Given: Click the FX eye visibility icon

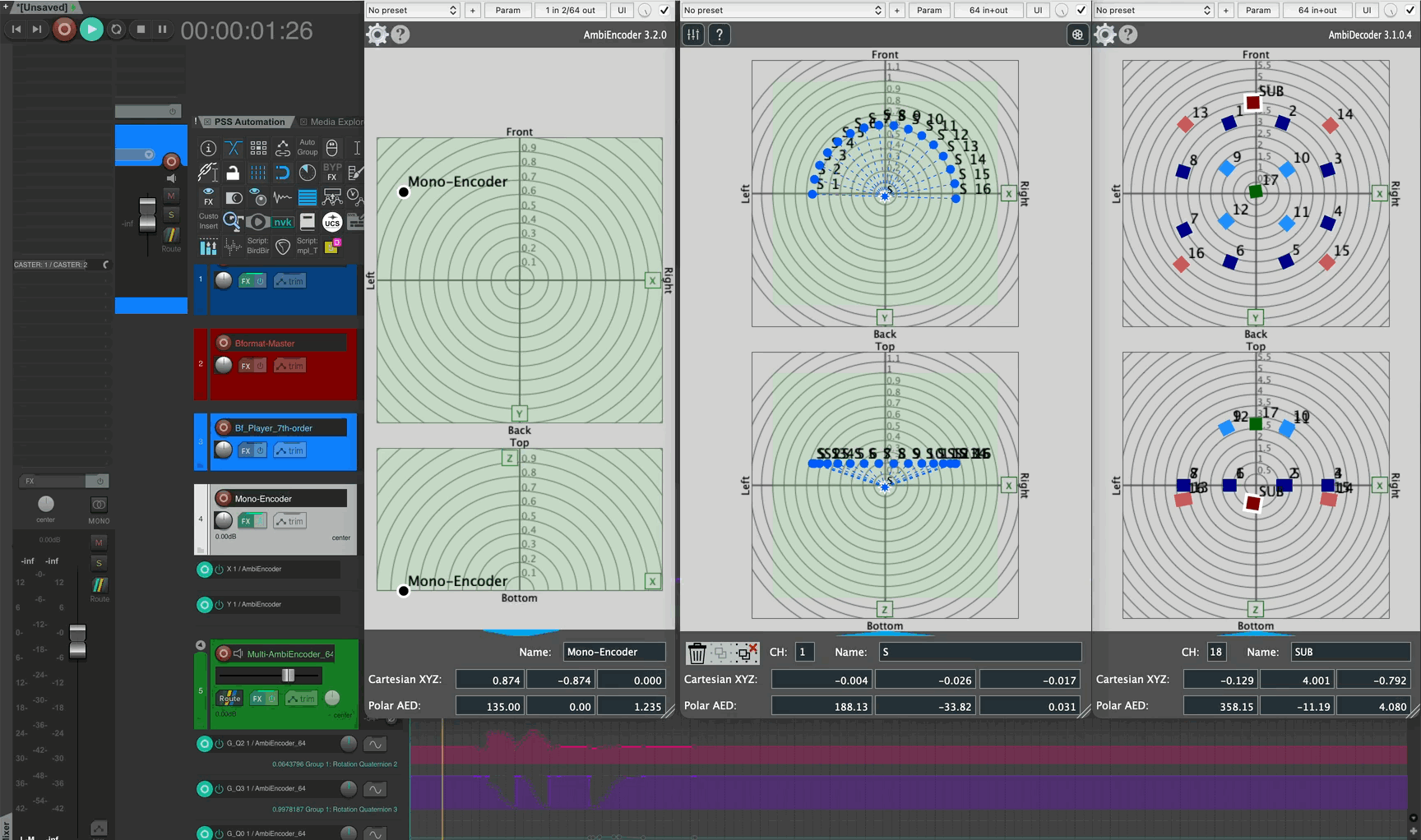Looking at the screenshot, I should pos(208,197).
